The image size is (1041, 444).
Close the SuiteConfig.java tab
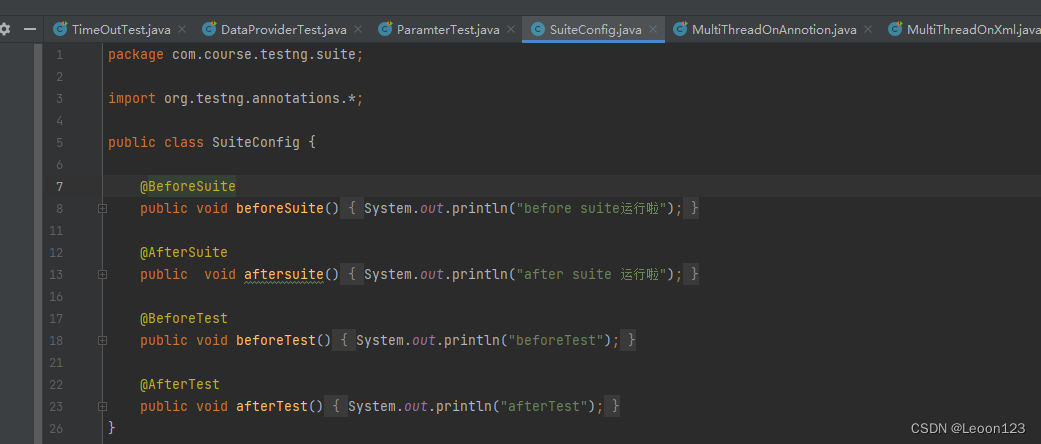tap(653, 30)
